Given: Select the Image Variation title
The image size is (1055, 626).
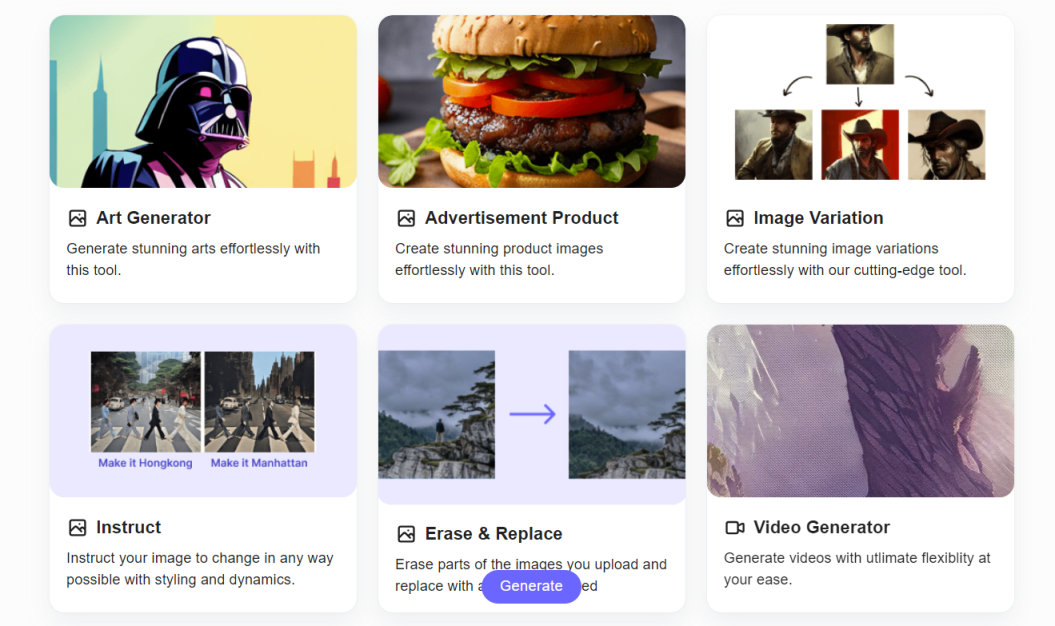Looking at the screenshot, I should pos(818,218).
